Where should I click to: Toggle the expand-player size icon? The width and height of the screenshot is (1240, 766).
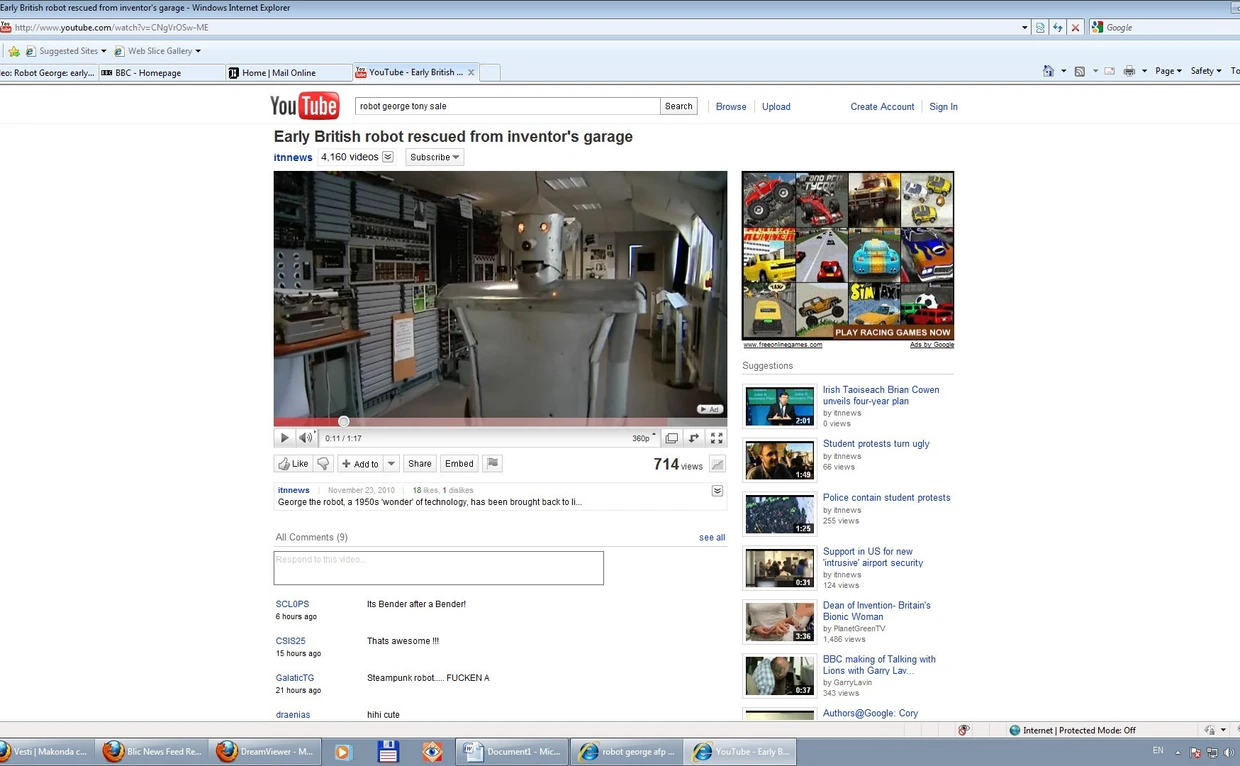(x=694, y=438)
